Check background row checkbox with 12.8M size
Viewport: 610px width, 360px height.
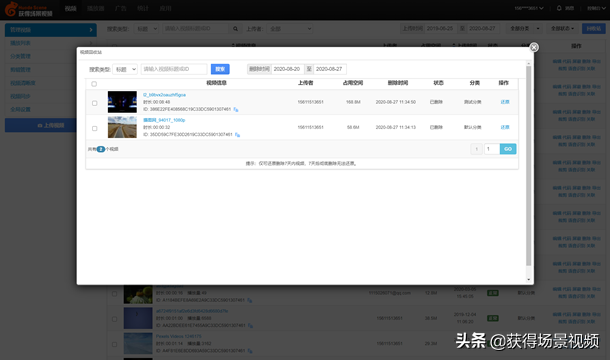[114, 294]
